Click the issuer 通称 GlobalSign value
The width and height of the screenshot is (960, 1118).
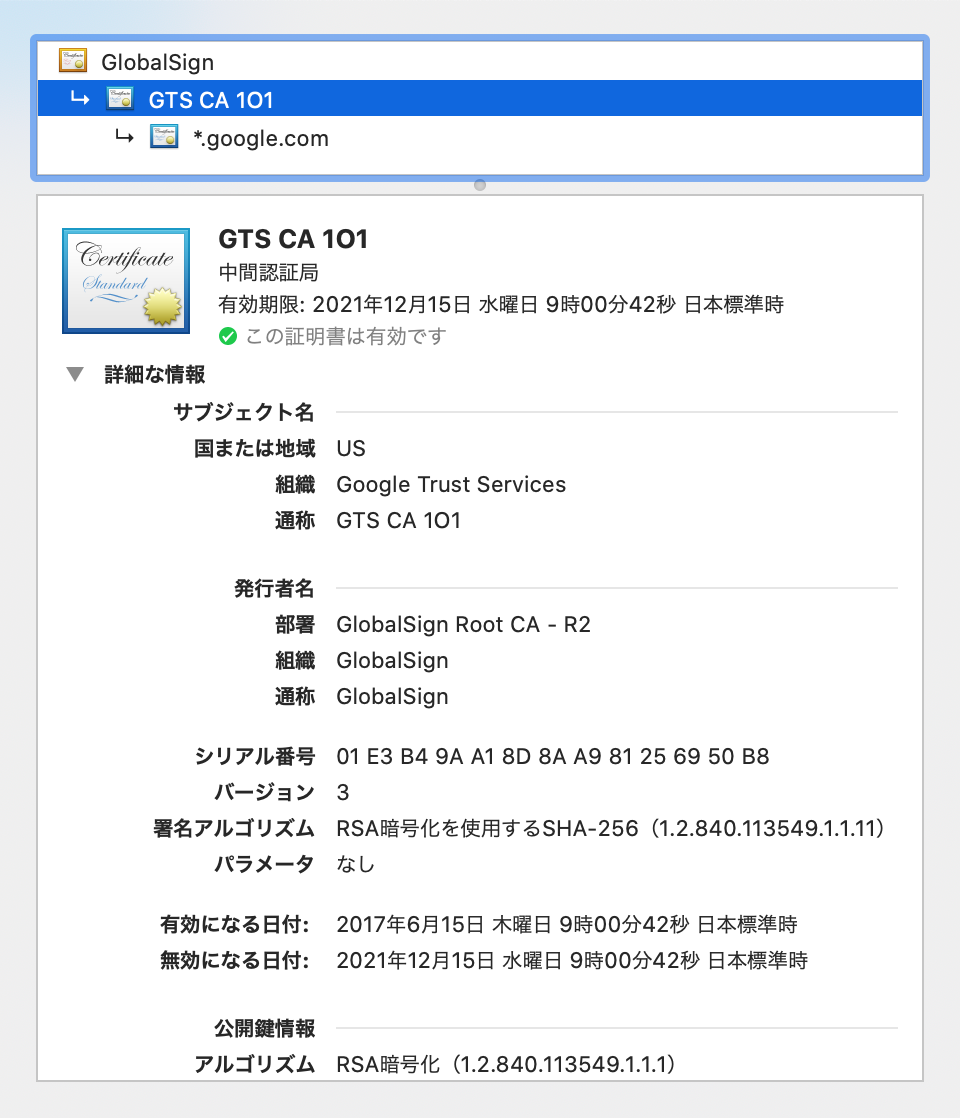(x=392, y=697)
